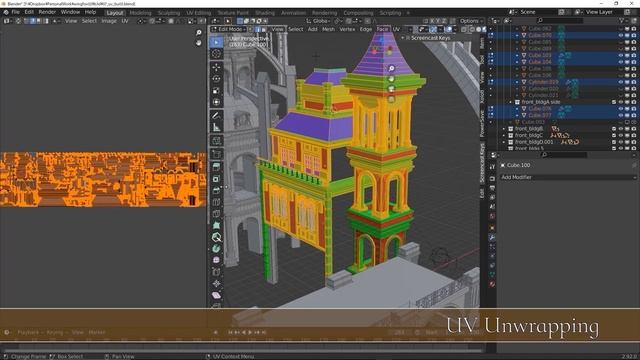Select the Rotate tool
The height and width of the screenshot is (360, 640).
(x=216, y=79)
